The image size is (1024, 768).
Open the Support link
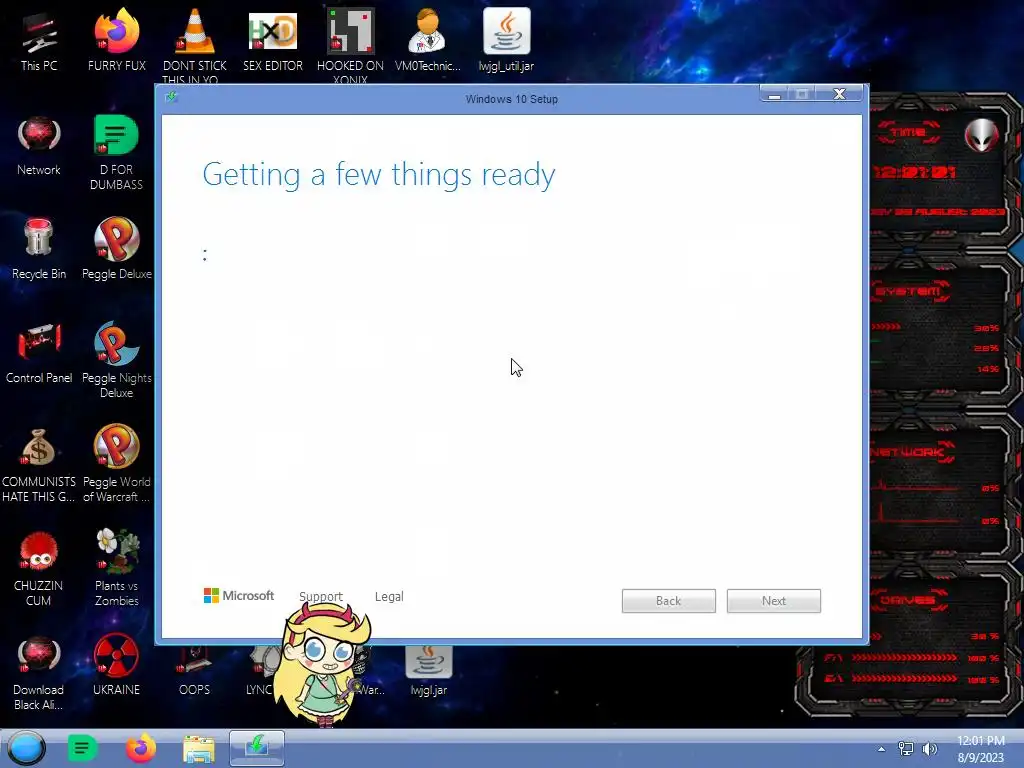click(321, 596)
